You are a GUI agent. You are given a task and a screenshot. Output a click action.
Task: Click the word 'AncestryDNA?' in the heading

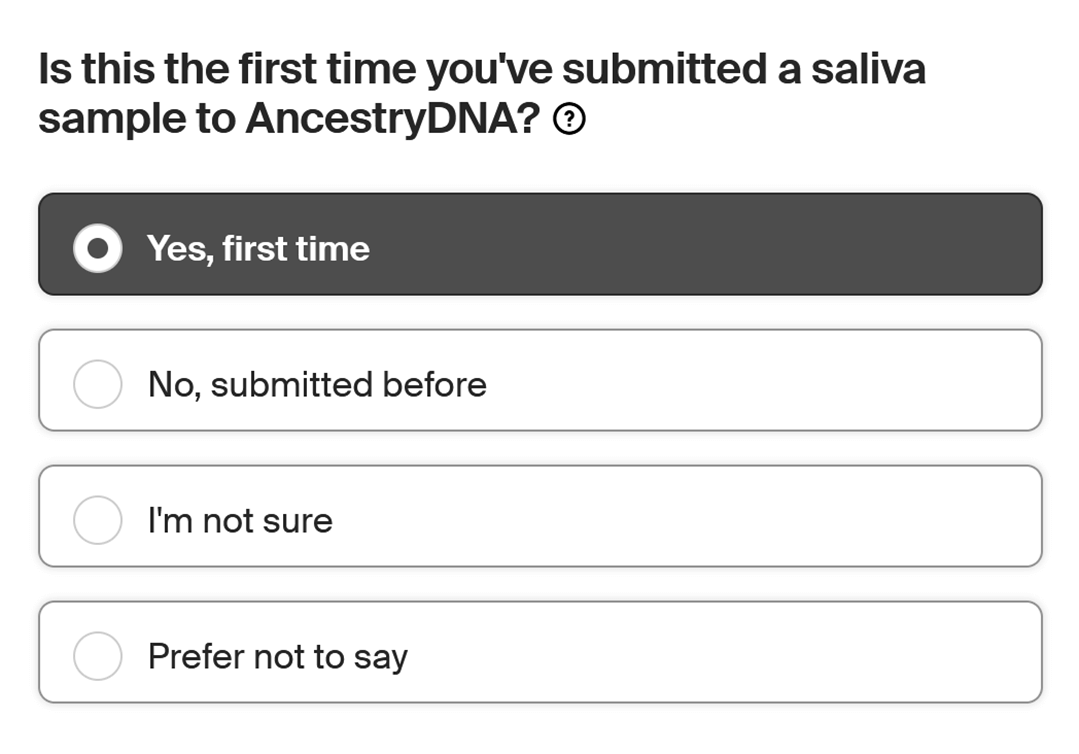click(x=392, y=119)
